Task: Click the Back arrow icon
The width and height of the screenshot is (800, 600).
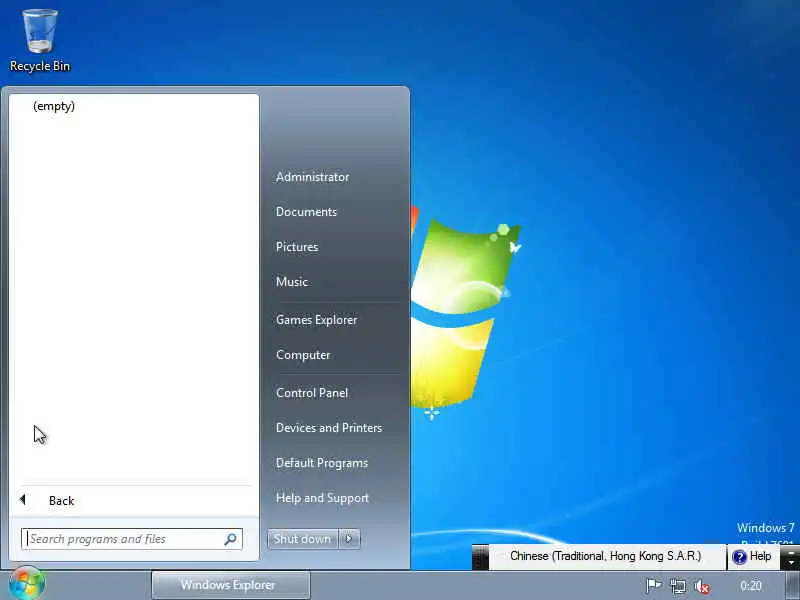Action: point(23,499)
